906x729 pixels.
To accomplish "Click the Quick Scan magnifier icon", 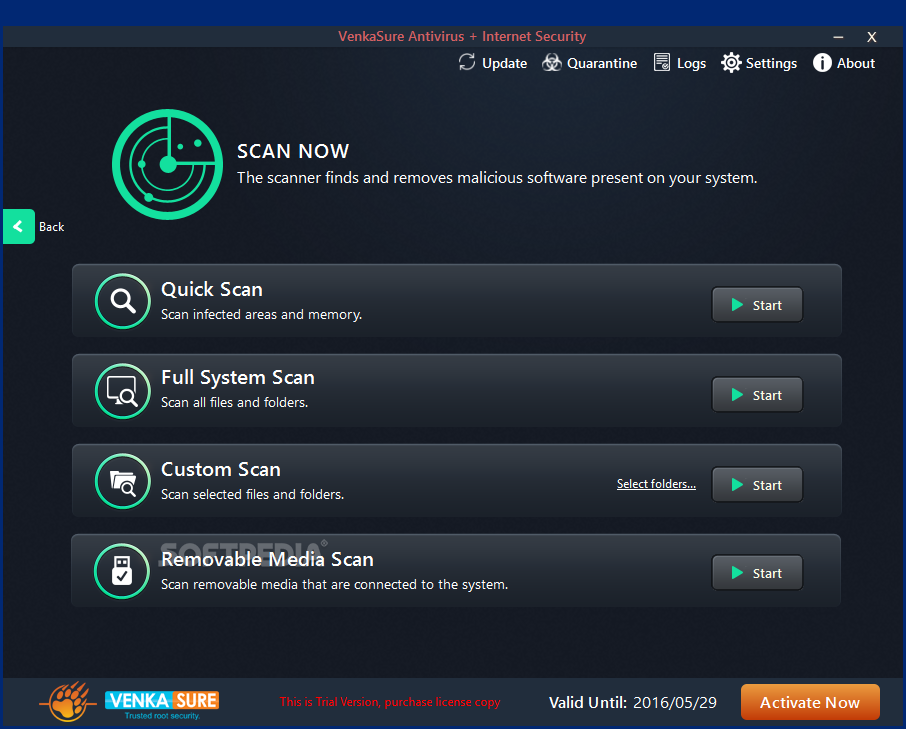I will 122,301.
